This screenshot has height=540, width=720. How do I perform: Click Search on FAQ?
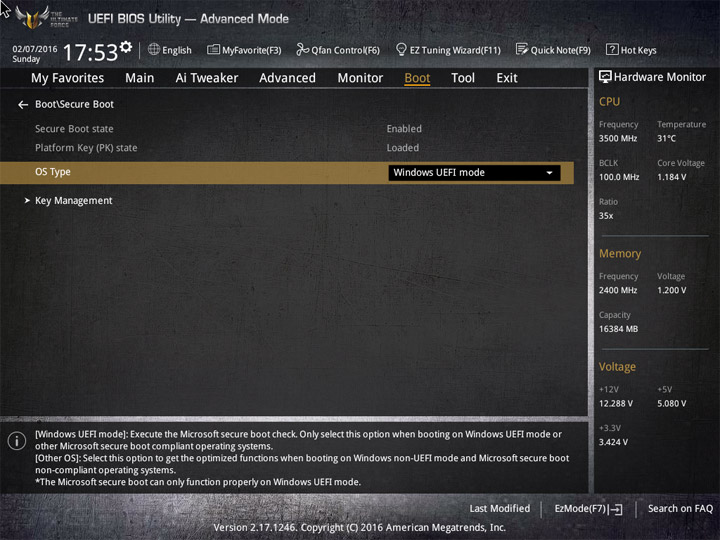point(681,508)
